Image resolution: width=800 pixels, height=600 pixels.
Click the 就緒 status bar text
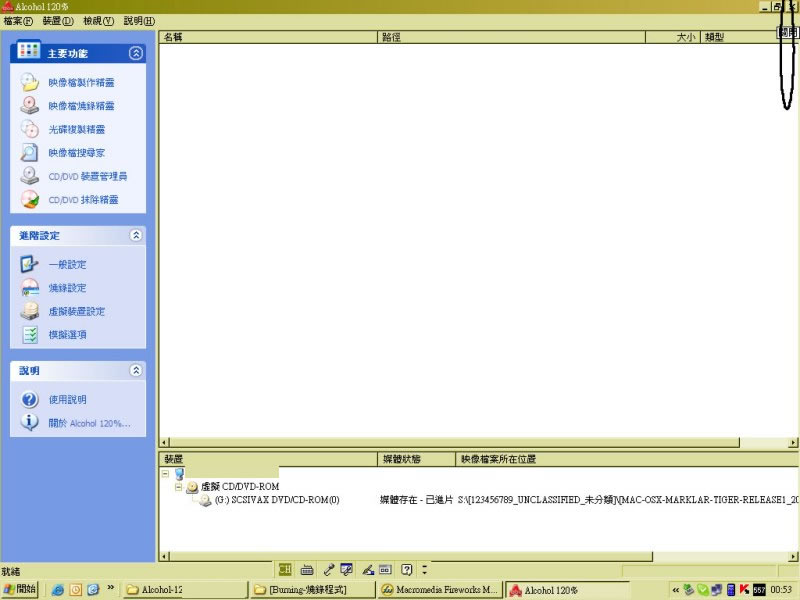[11, 572]
